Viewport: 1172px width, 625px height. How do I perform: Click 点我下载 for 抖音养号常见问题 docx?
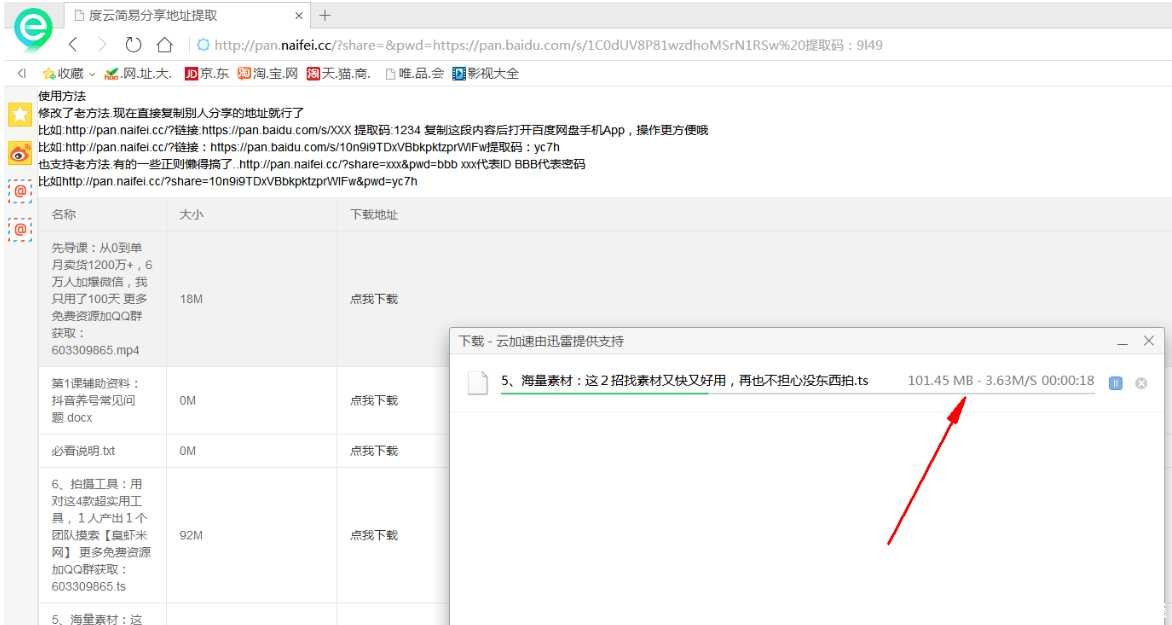[374, 401]
